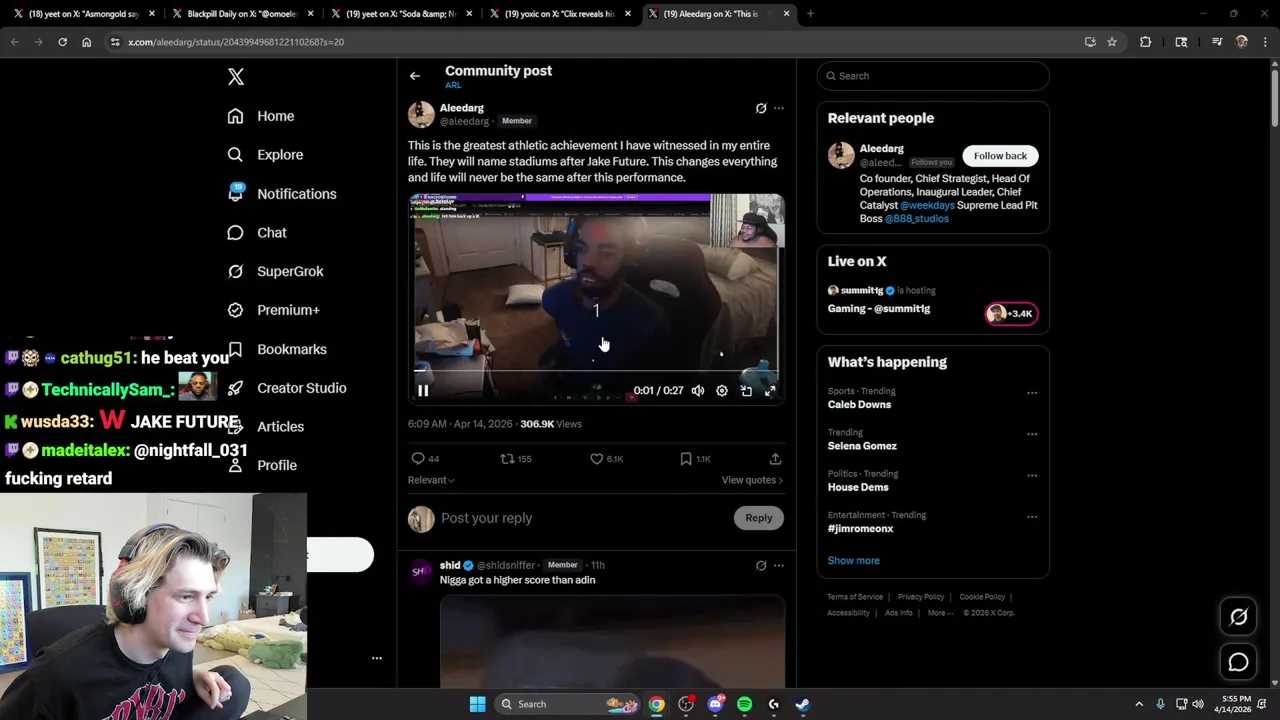Open more options for Caleb Downs trend
Image resolution: width=1280 pixels, height=720 pixels.
(1032, 393)
